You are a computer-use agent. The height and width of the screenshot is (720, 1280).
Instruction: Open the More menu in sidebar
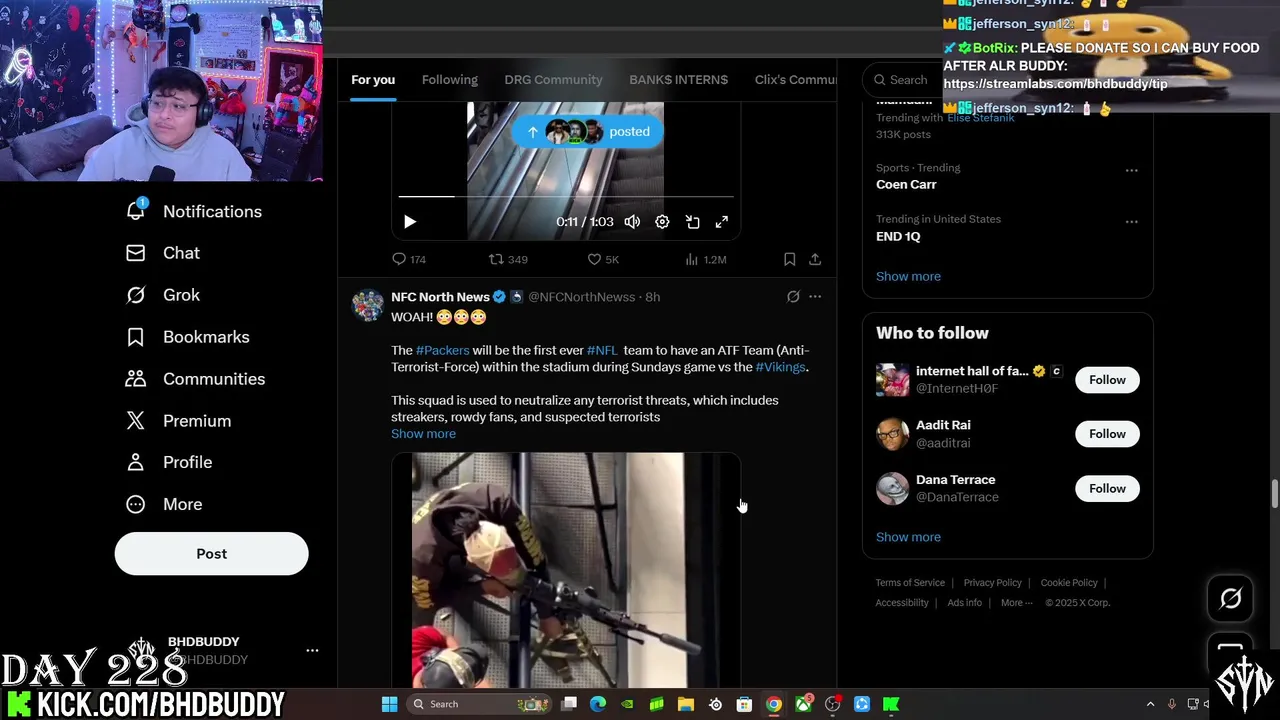click(164, 504)
